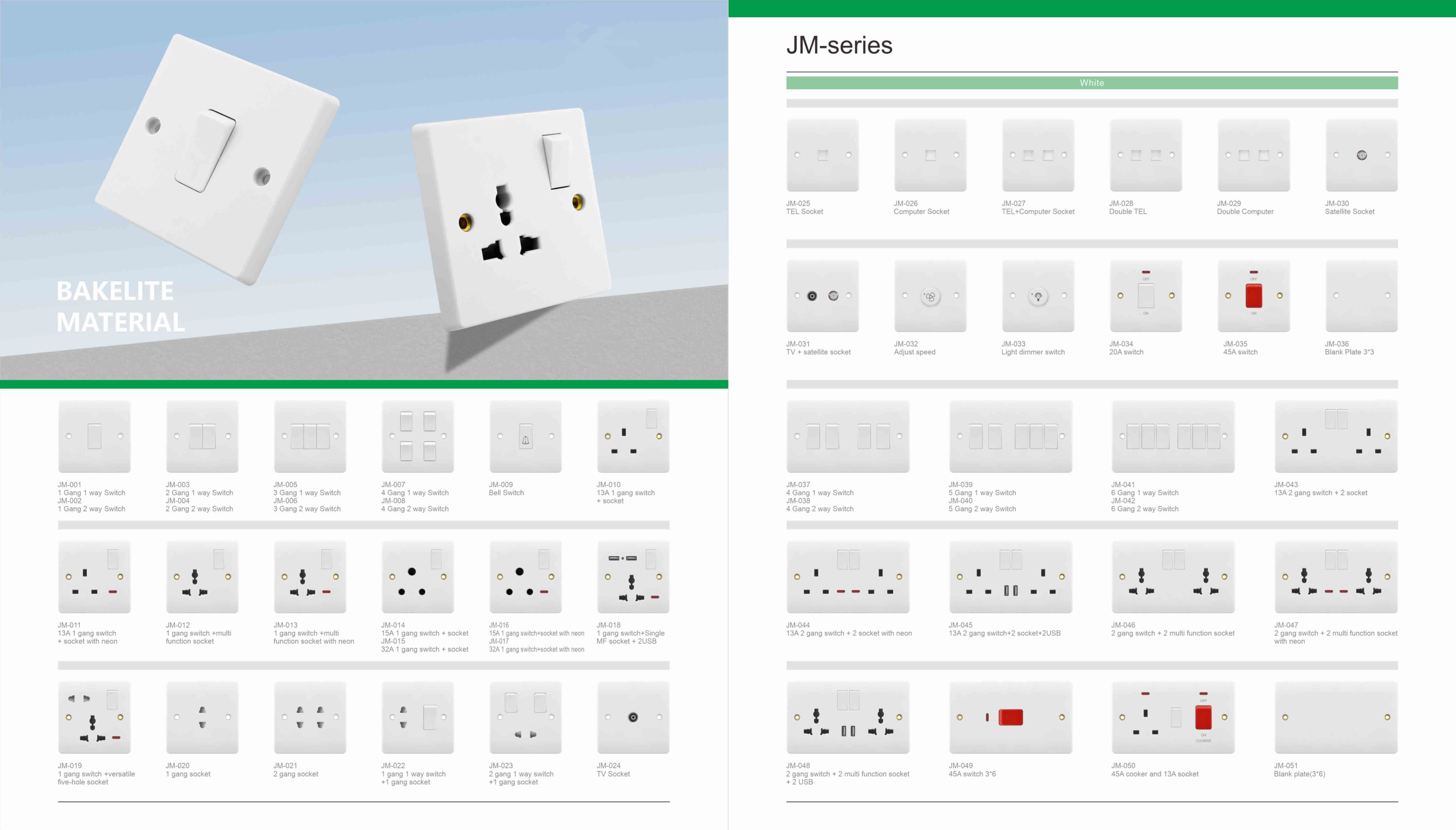Click the JM-022 switch plus socket image
The height and width of the screenshot is (830, 1456).
point(417,717)
